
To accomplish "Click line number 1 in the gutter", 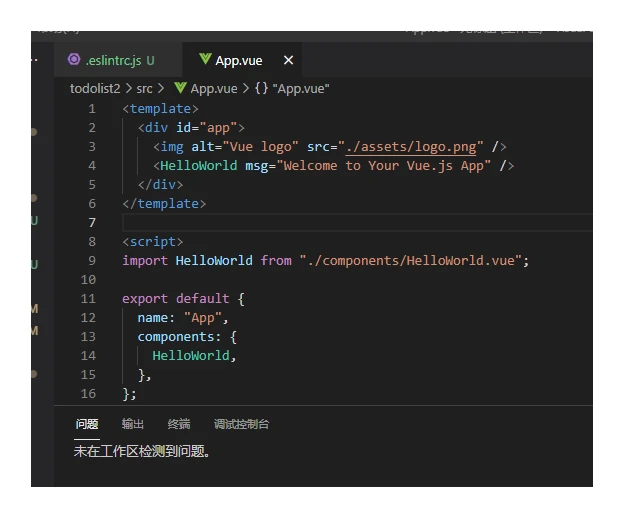I will [x=92, y=109].
